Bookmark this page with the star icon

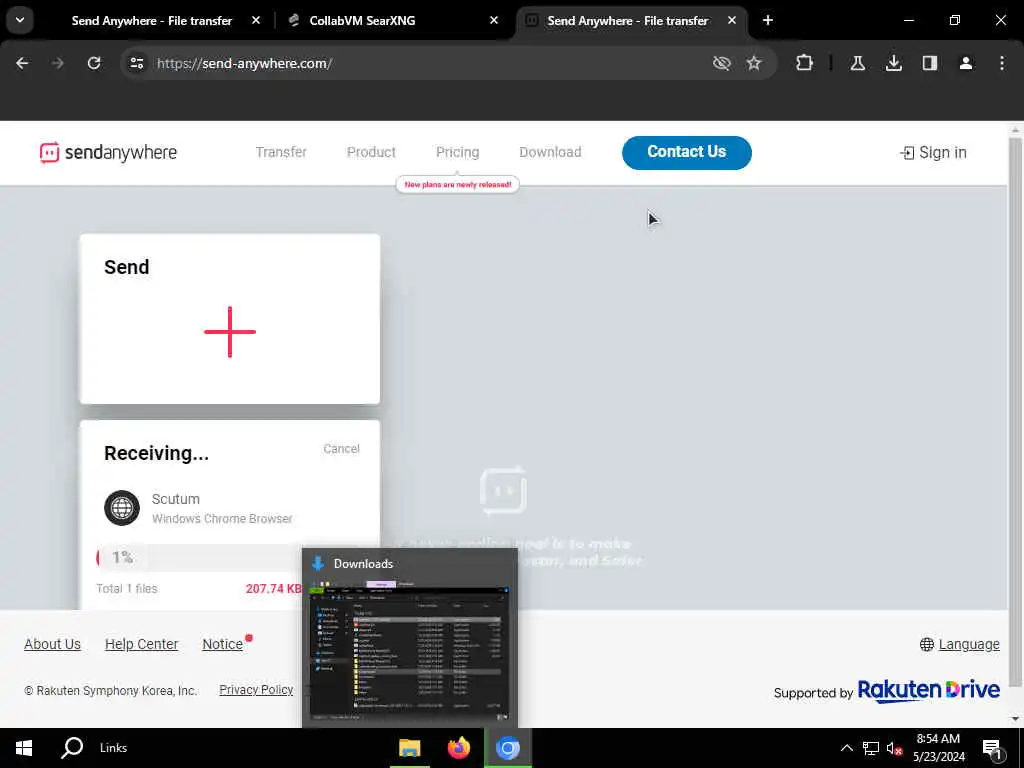point(754,63)
